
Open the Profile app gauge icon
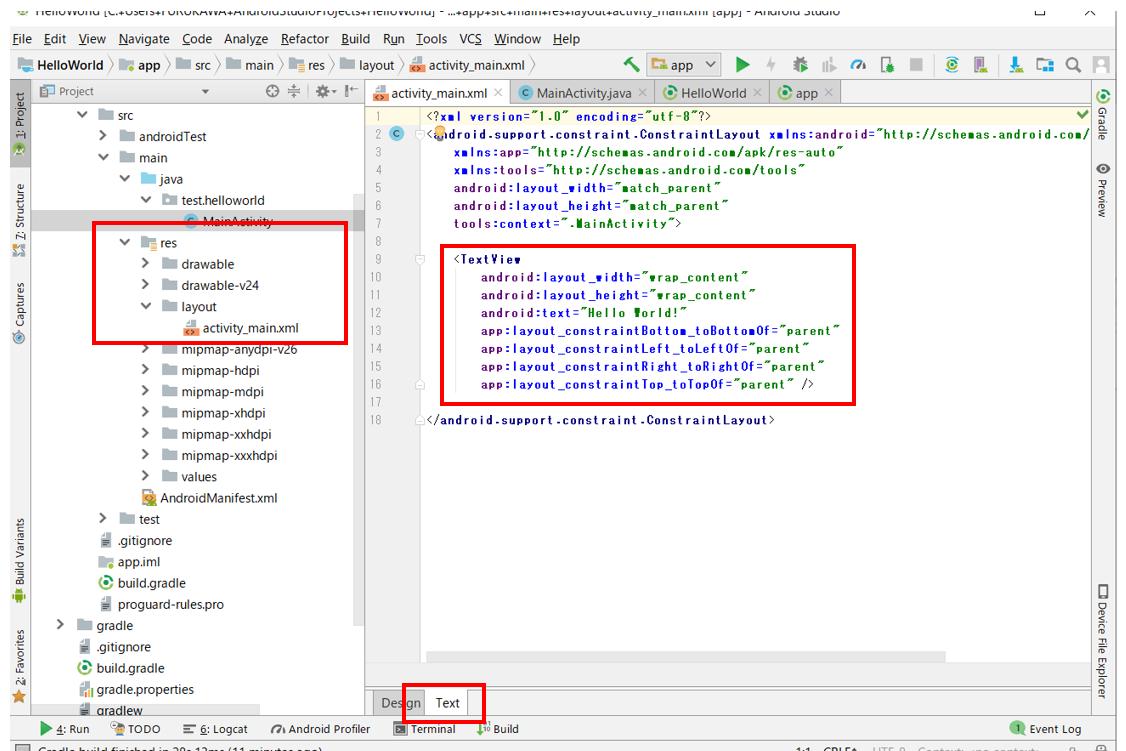click(x=858, y=65)
